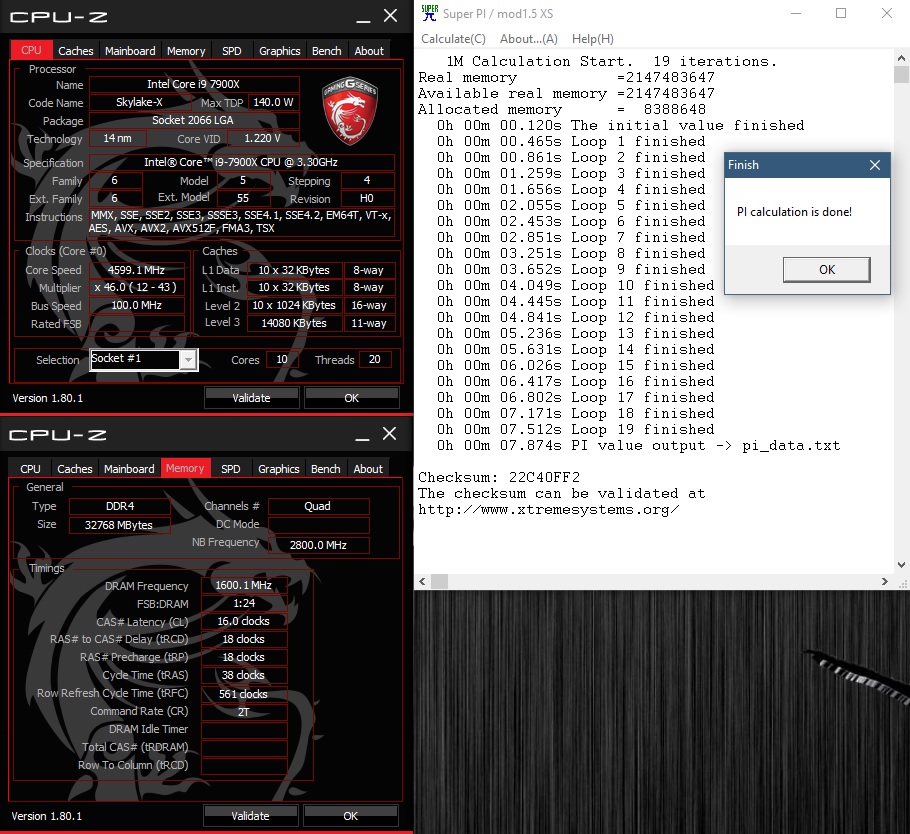
Task: Click the tRFC value 561 clocks
Action: [x=244, y=694]
